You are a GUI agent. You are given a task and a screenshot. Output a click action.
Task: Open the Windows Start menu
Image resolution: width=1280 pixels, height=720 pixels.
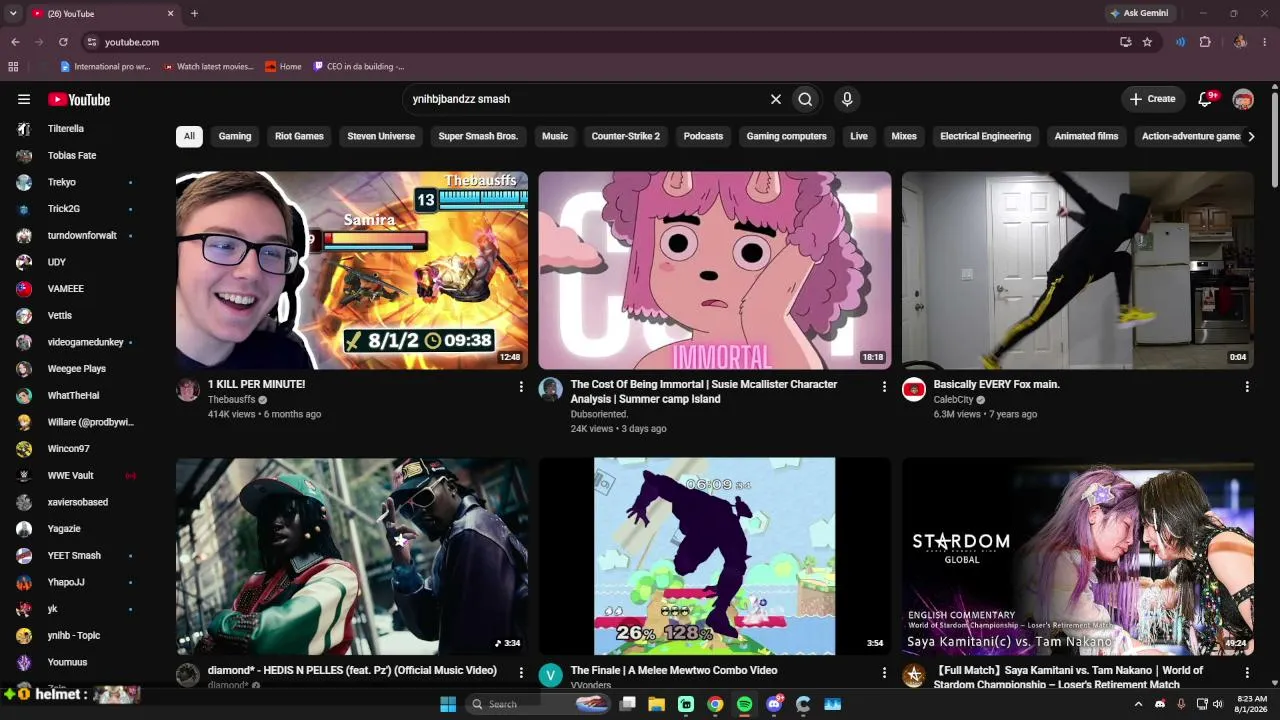(448, 704)
